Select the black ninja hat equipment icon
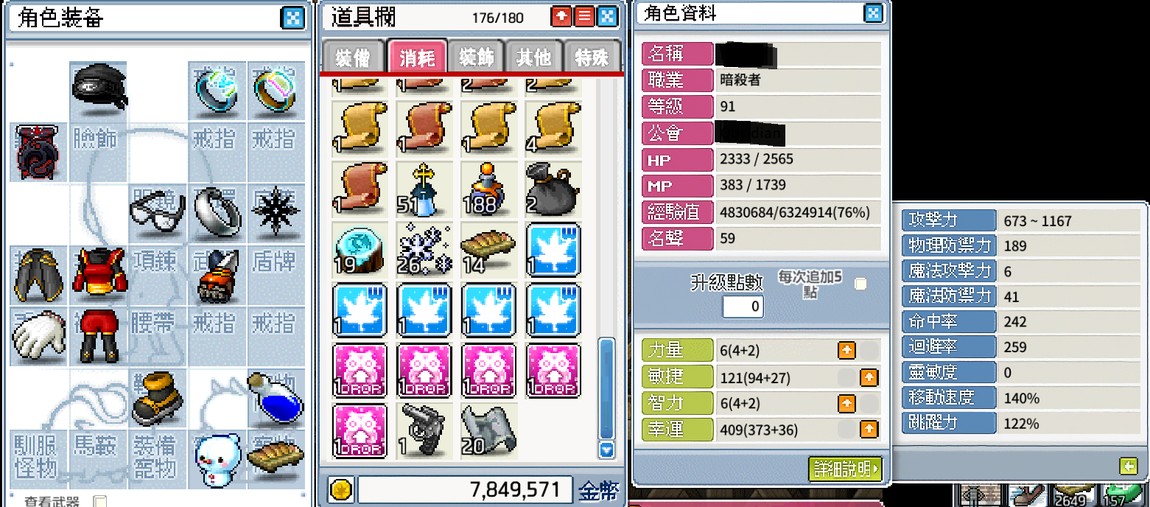This screenshot has width=1150, height=507. pyautogui.click(x=100, y=88)
